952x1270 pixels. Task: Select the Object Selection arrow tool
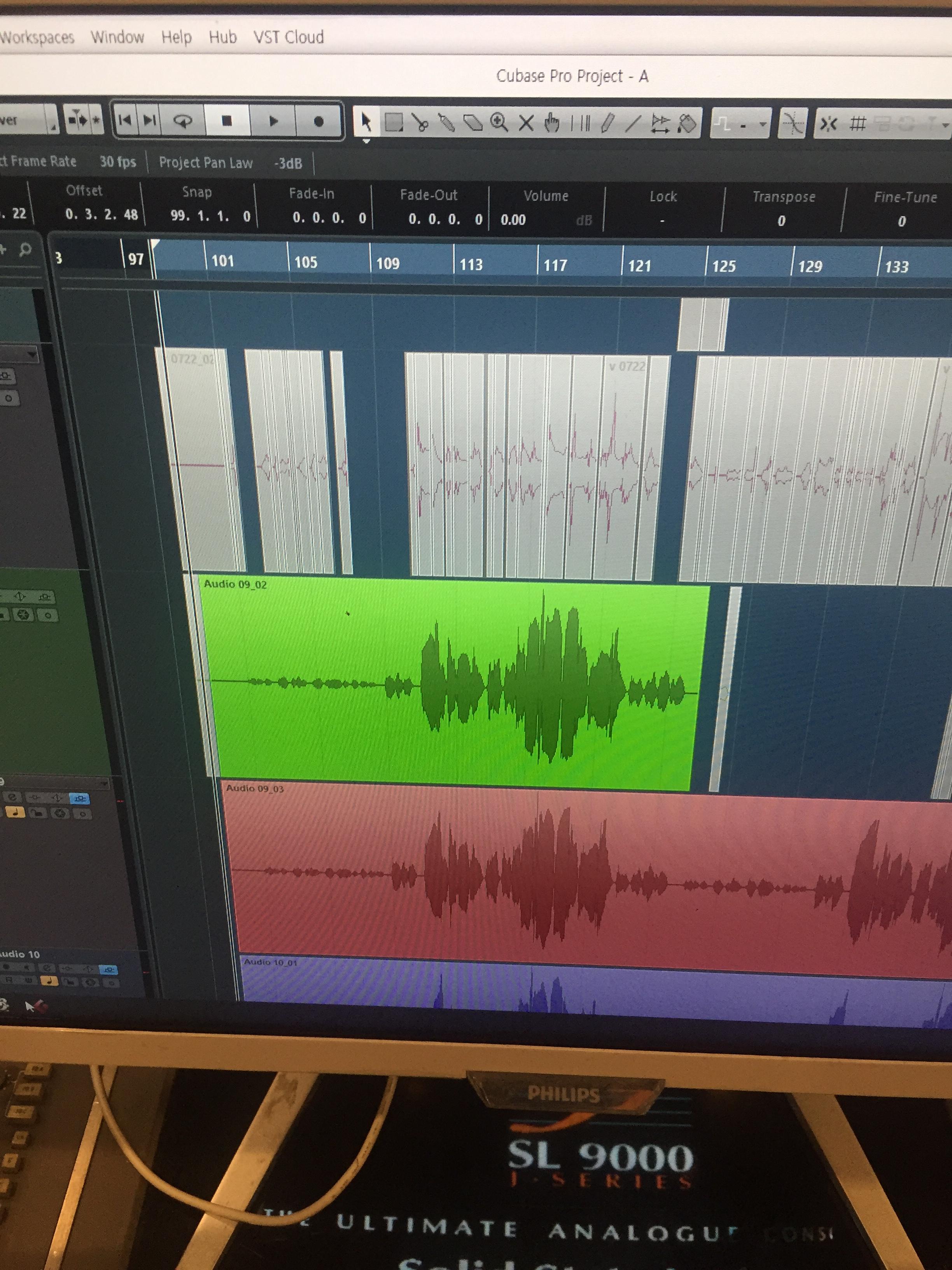(x=366, y=122)
